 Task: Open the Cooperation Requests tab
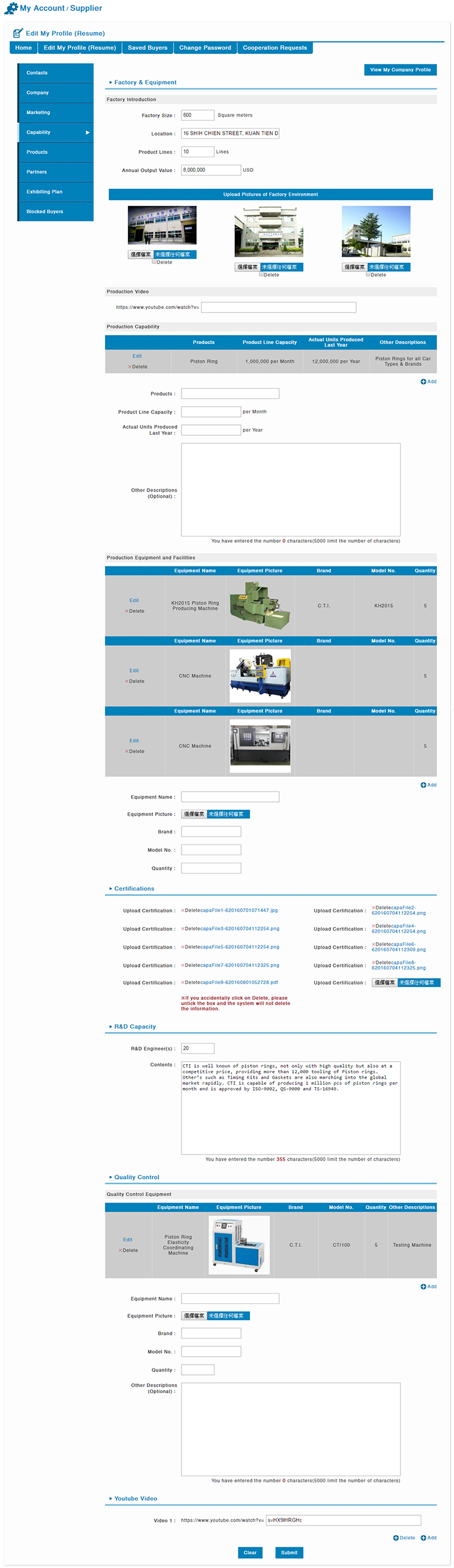[275, 47]
